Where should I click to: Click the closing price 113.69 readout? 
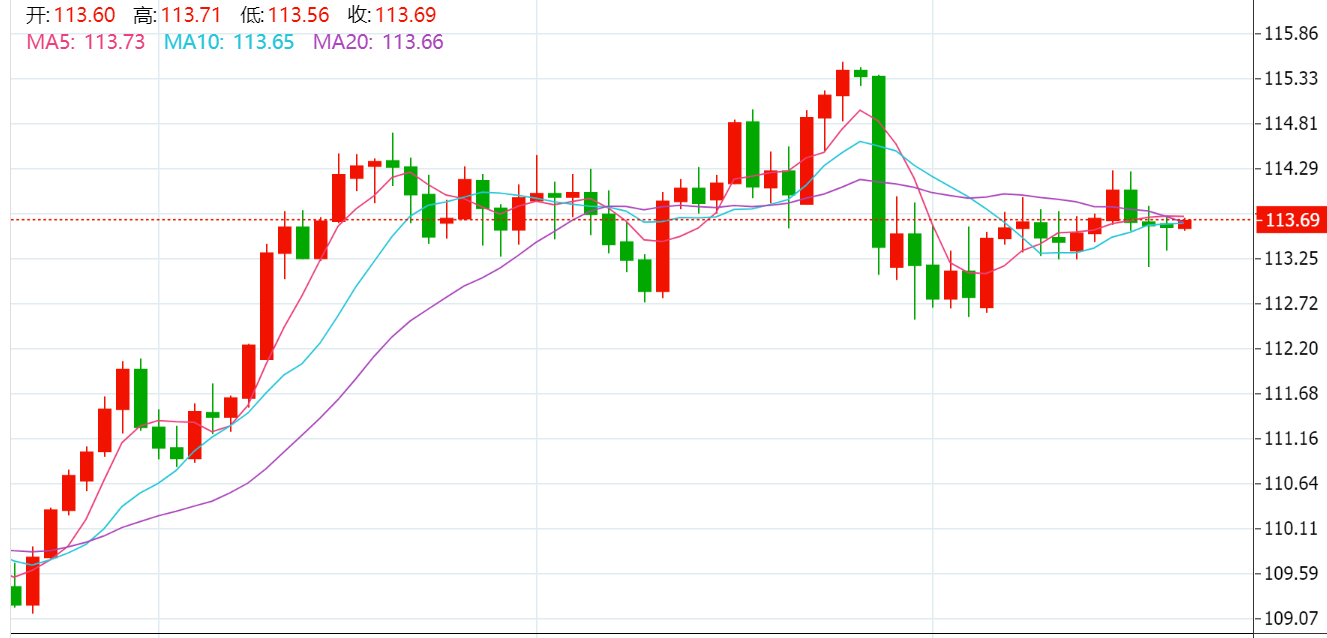405,15
